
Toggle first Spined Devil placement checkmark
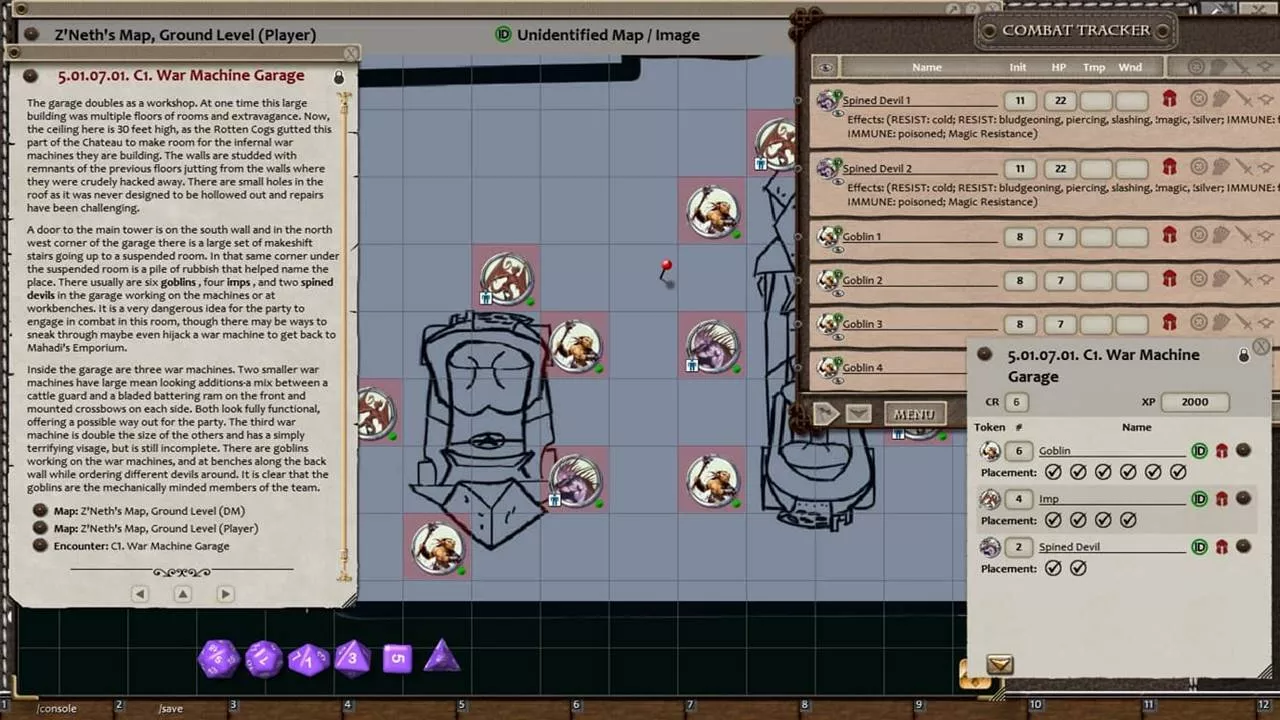1053,568
